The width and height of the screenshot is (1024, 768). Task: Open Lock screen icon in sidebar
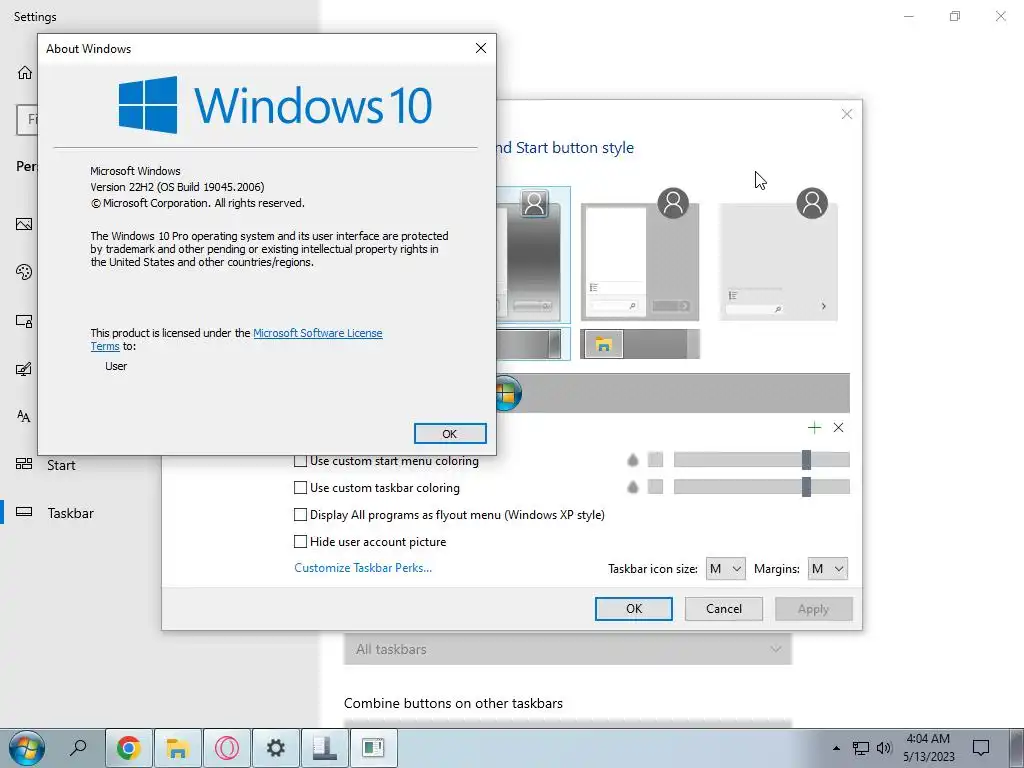point(24,321)
